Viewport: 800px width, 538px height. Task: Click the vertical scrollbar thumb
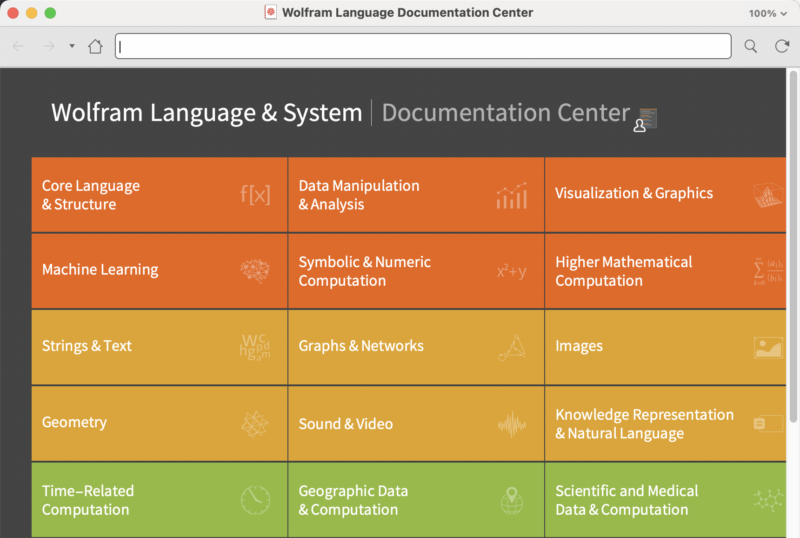click(793, 247)
